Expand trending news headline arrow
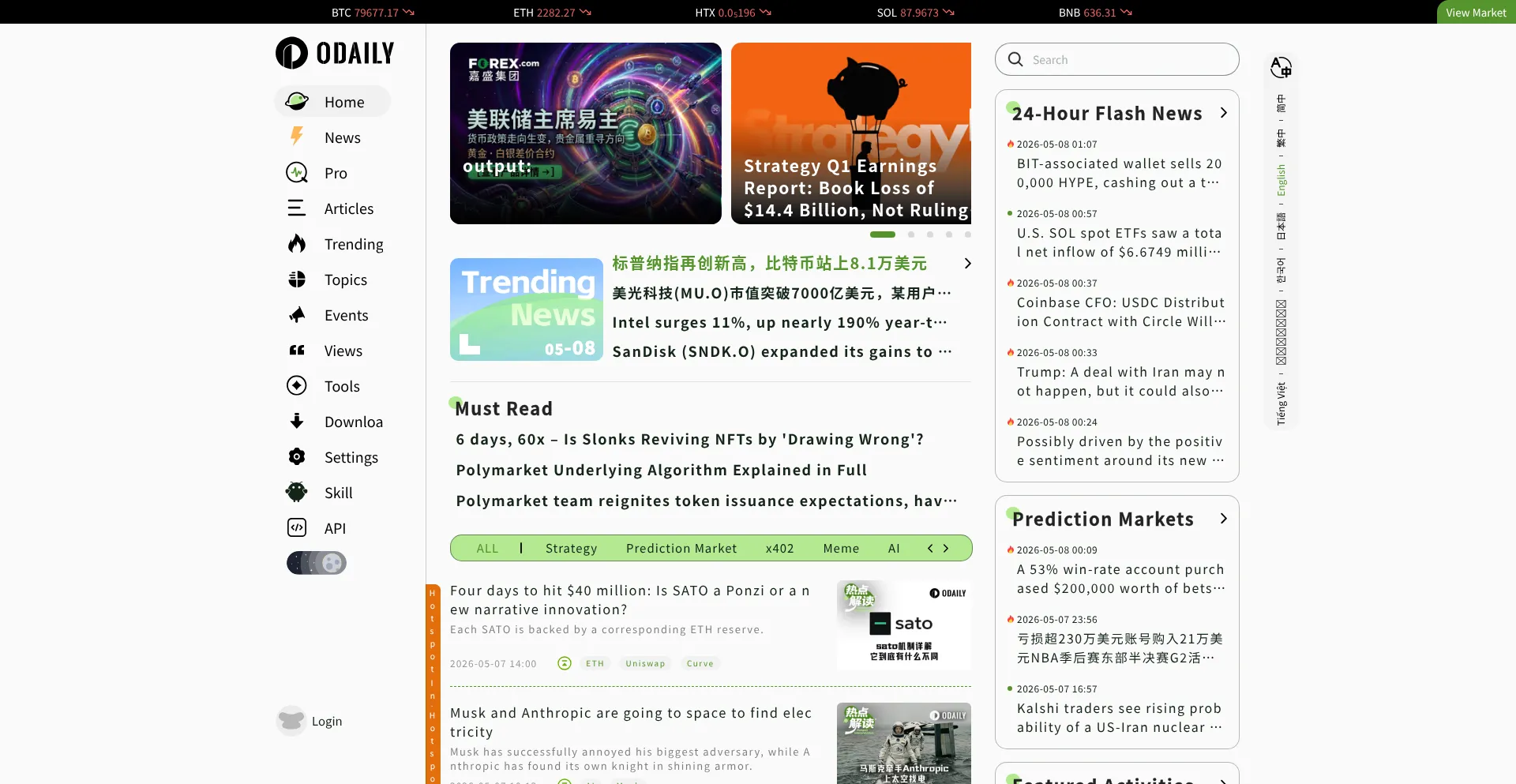 coord(967,264)
